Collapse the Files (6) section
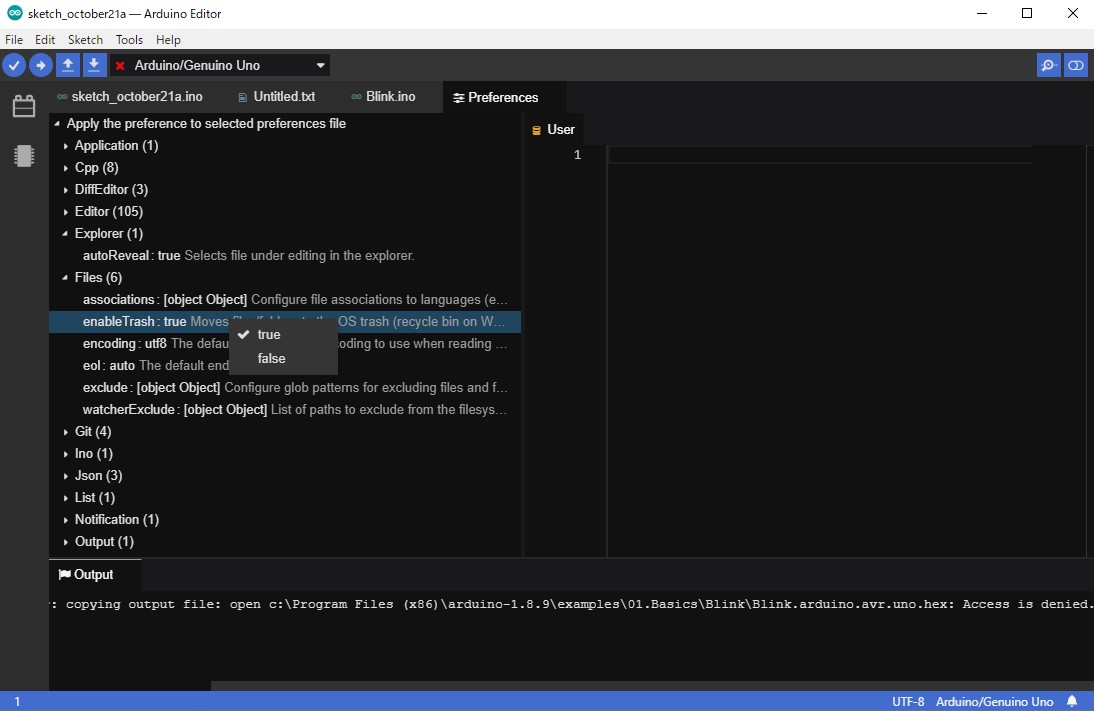This screenshot has width=1094, height=711. [x=66, y=278]
